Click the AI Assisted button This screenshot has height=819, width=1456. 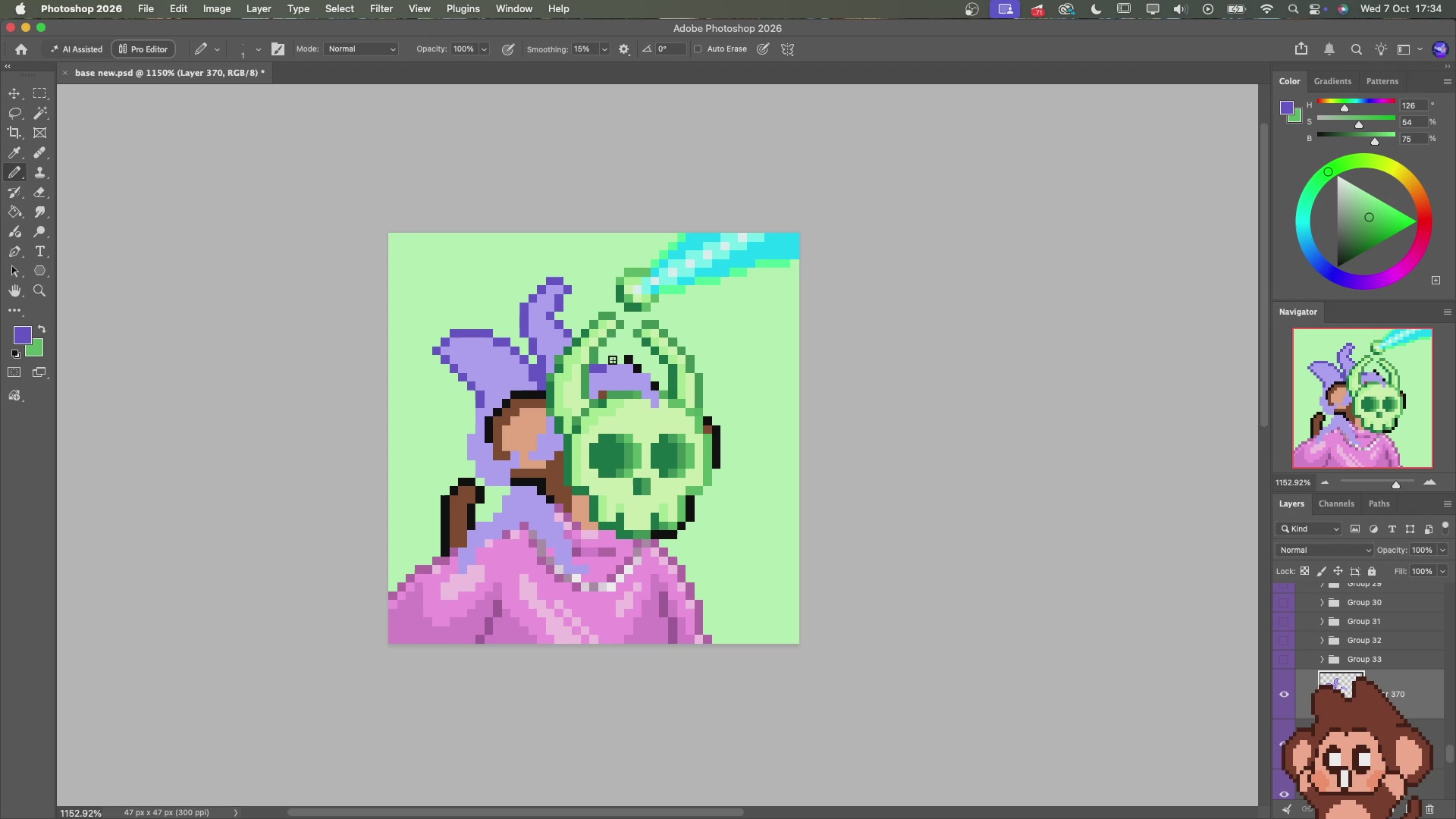click(76, 49)
